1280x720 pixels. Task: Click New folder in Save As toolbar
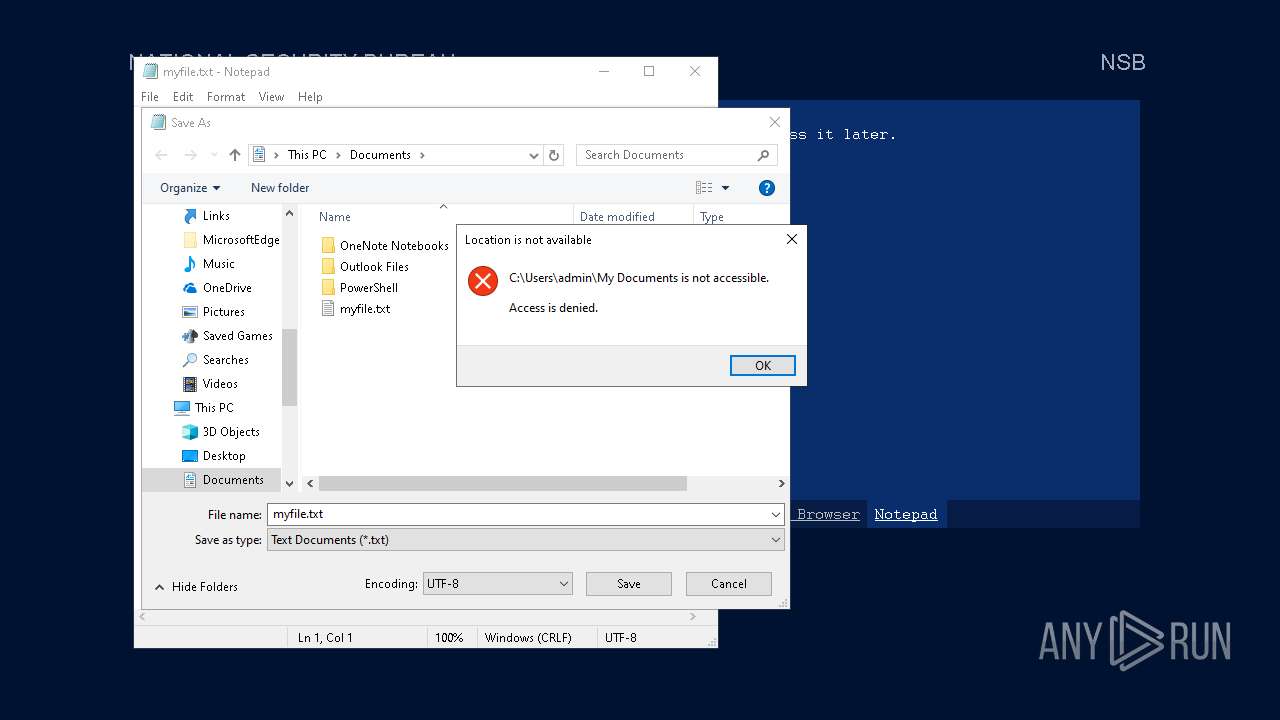[280, 188]
